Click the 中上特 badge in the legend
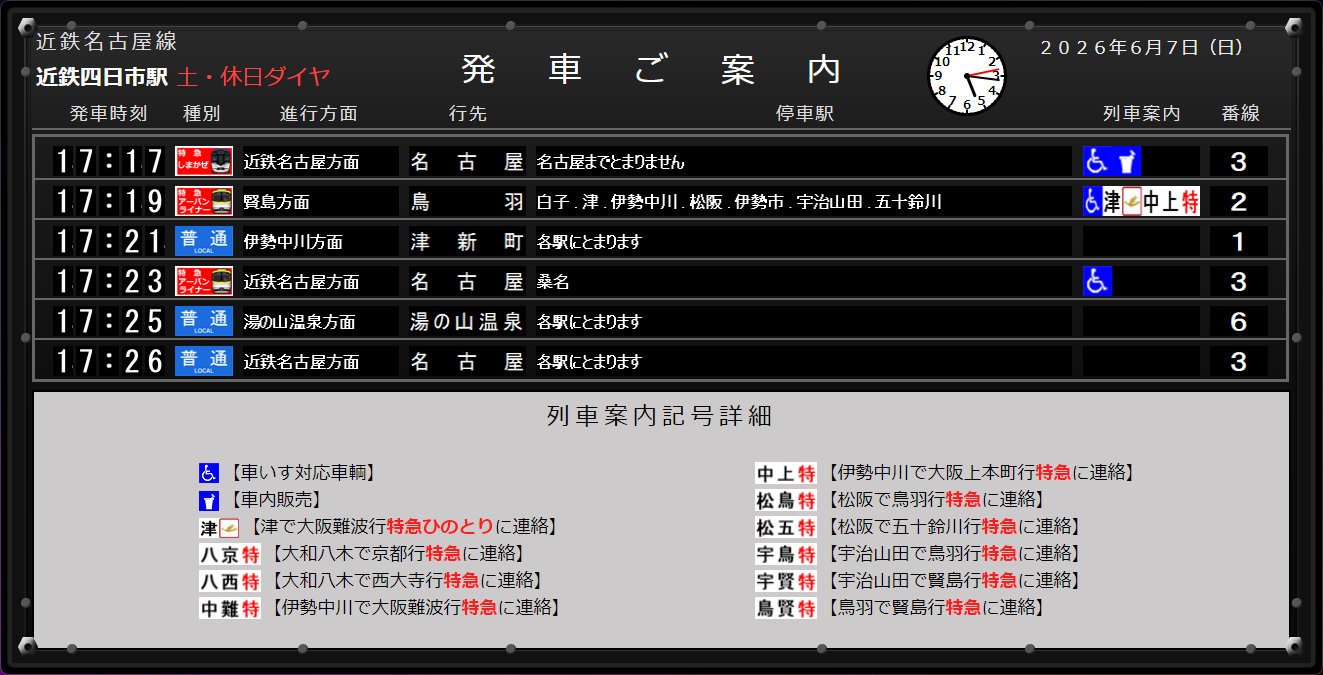The image size is (1323, 675). 786,473
